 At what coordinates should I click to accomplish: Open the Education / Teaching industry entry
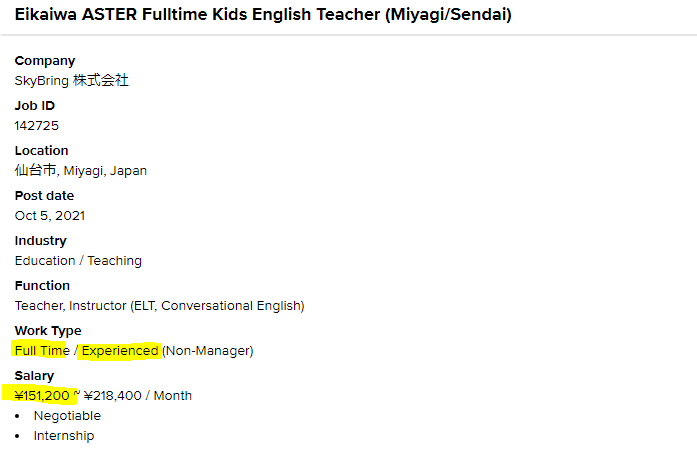coord(78,261)
